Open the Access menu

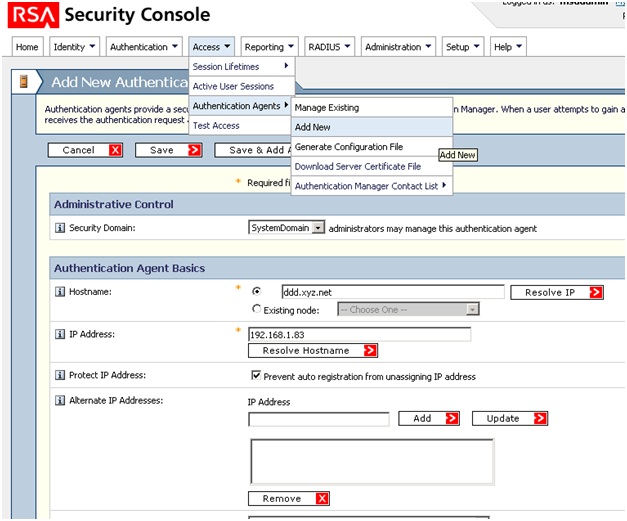tap(212, 47)
